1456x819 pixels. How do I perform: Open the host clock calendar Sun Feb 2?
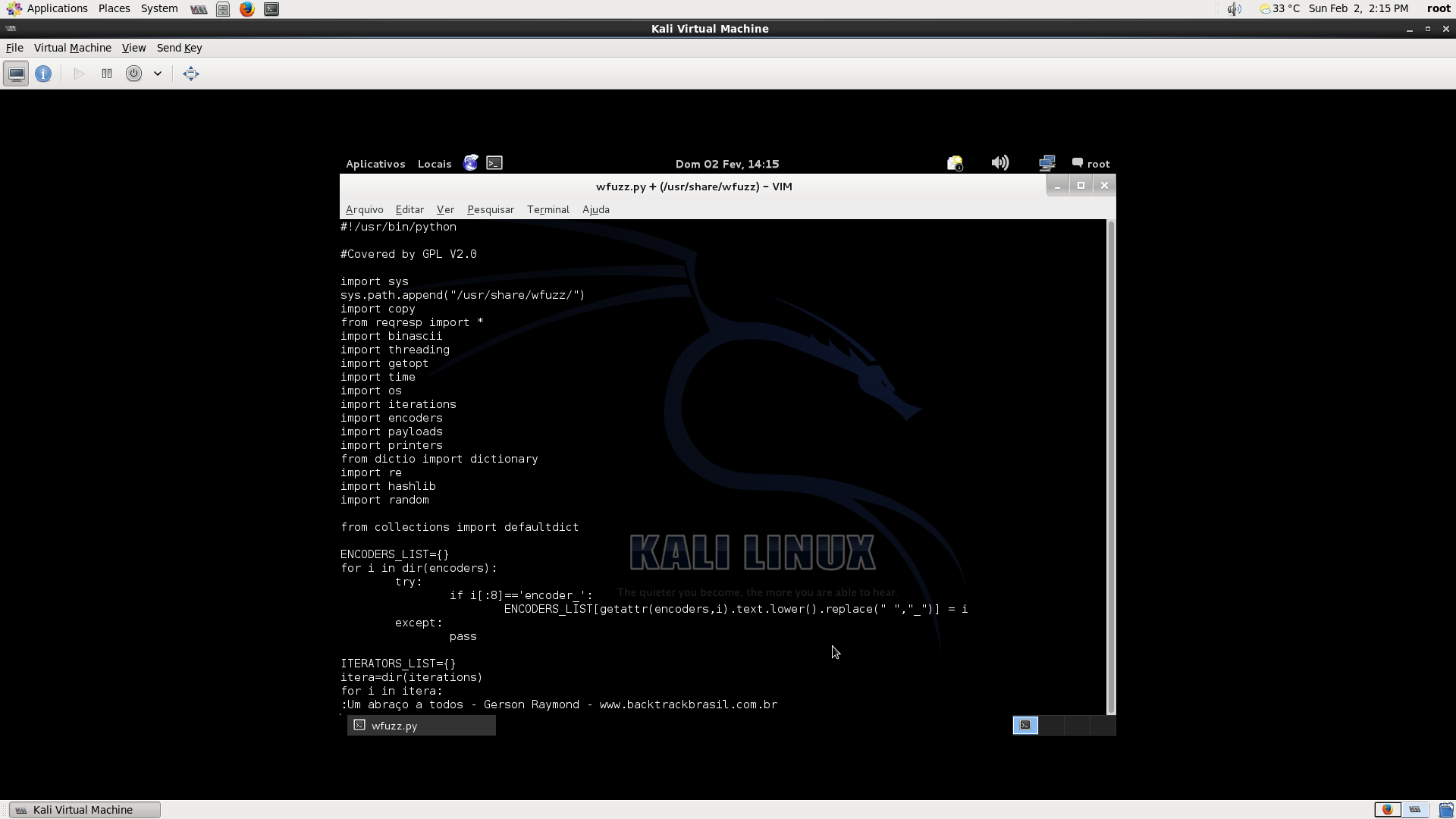coord(1358,8)
